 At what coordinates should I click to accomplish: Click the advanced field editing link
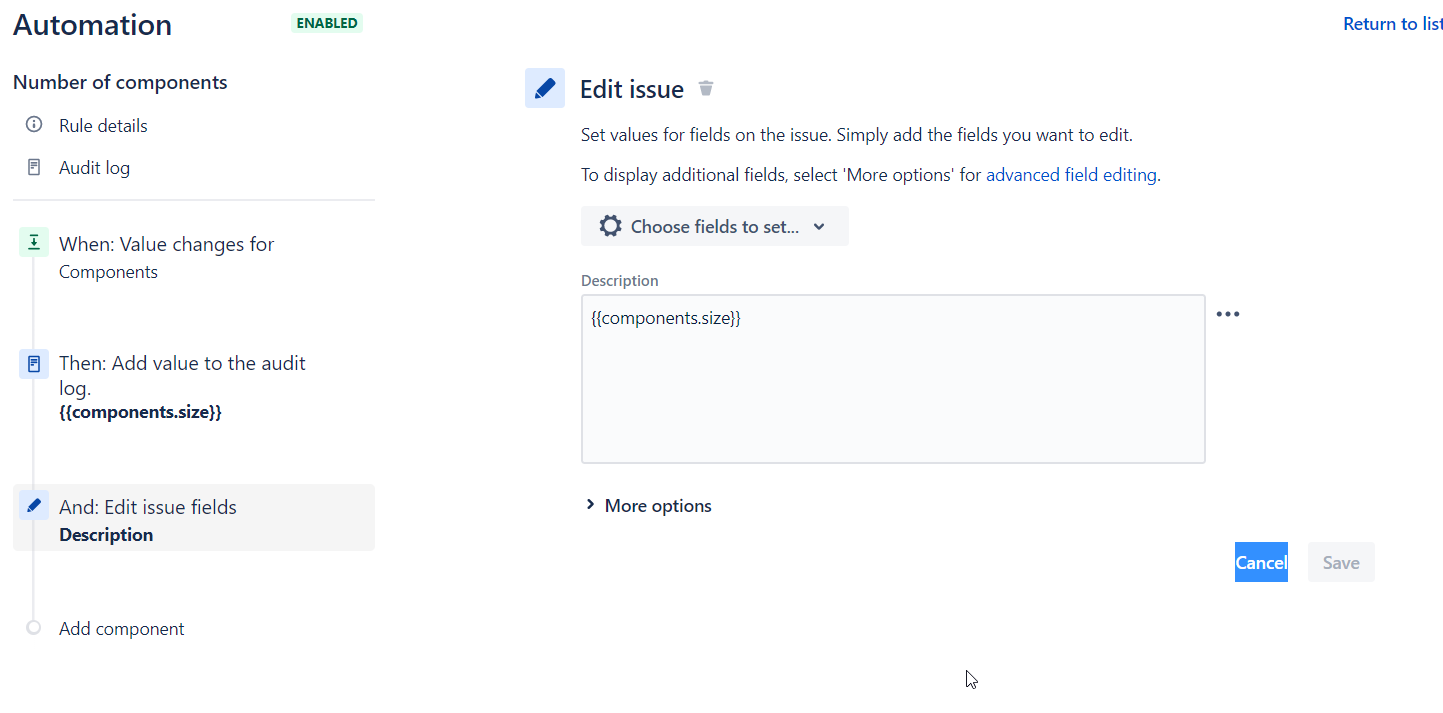click(1071, 174)
